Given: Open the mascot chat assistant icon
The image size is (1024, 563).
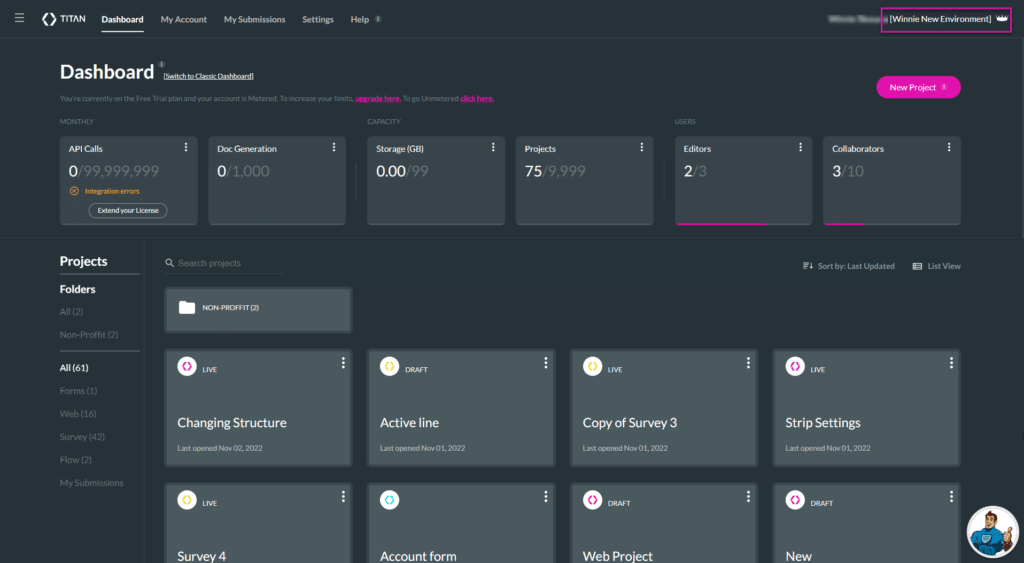Looking at the screenshot, I should coord(991,529).
